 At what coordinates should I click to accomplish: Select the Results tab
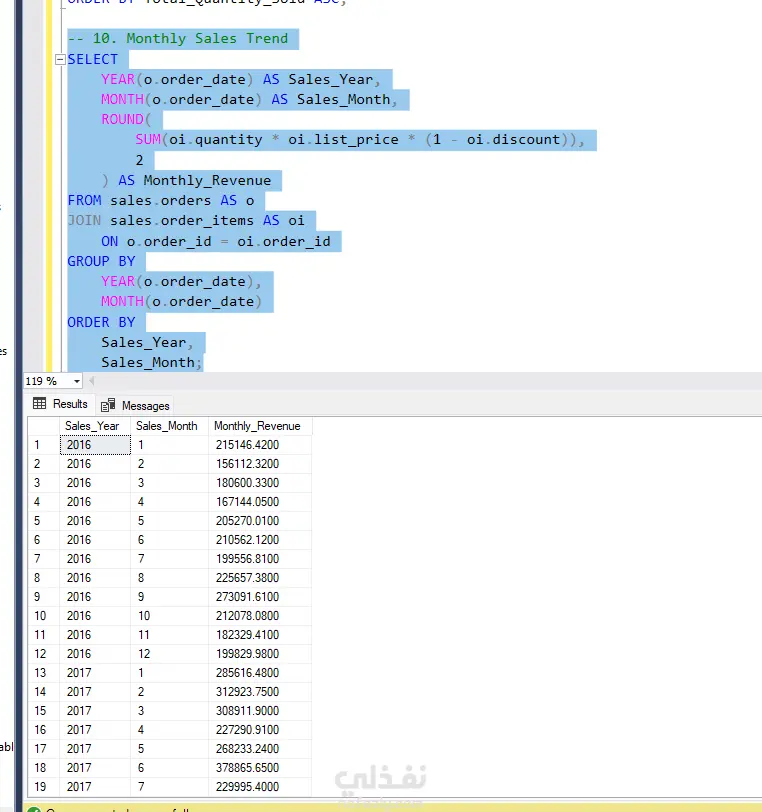[x=60, y=404]
